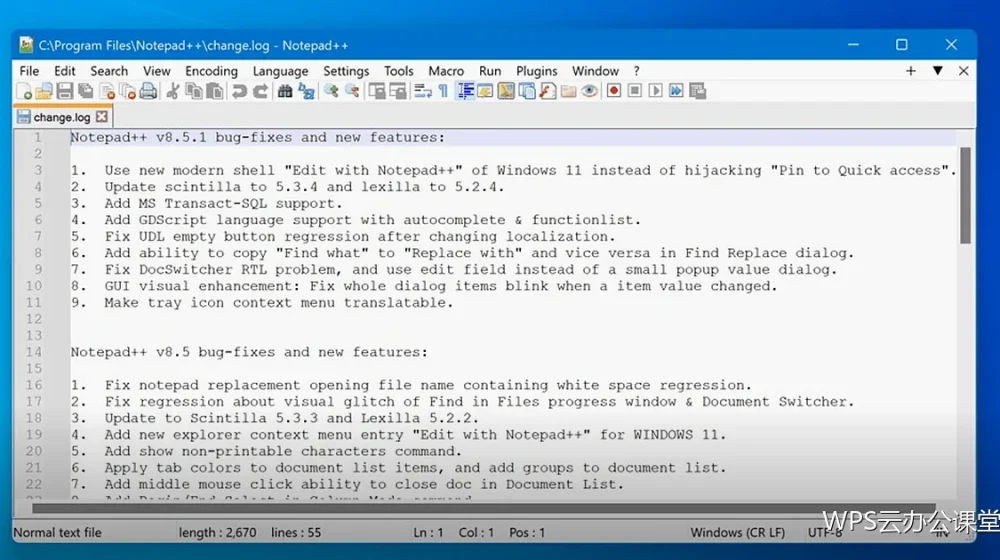The image size is (1000, 560).
Task: Click the horizontal scrollbar at the editor bottom
Action: tap(483, 508)
